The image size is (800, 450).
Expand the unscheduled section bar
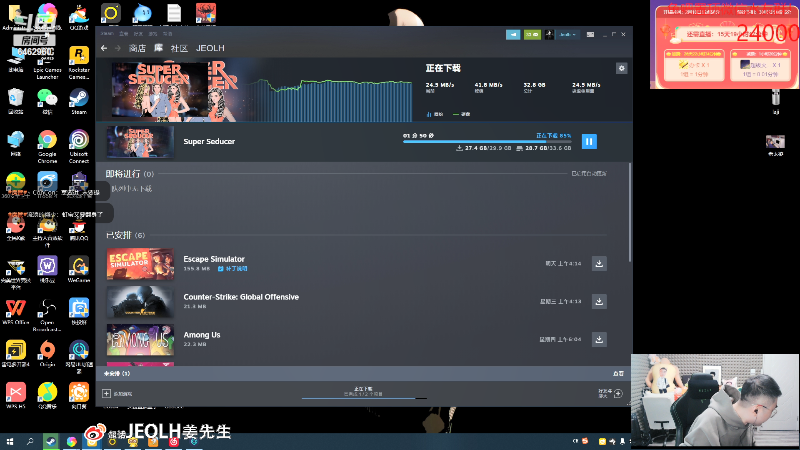click(364, 373)
